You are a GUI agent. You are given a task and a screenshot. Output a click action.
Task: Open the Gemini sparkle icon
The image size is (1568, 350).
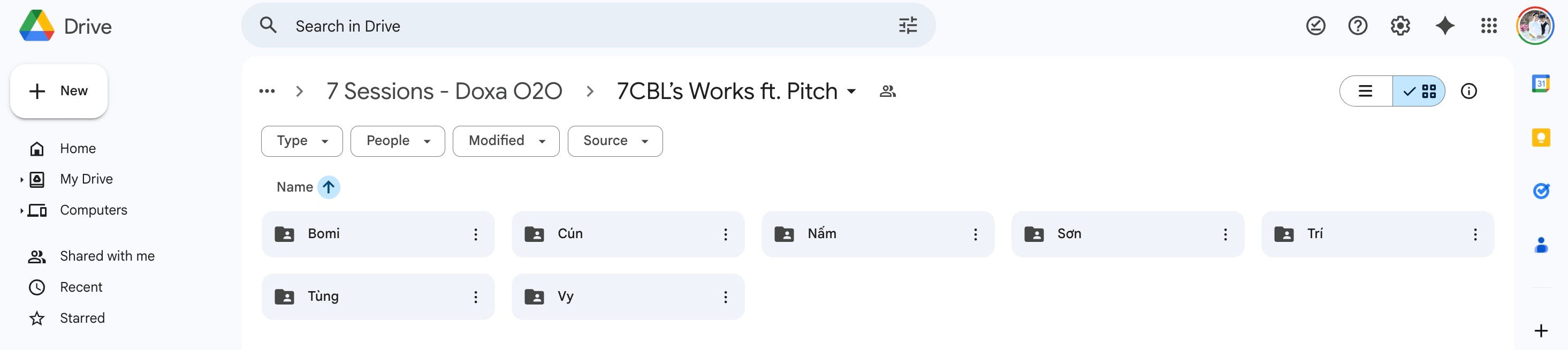point(1444,26)
